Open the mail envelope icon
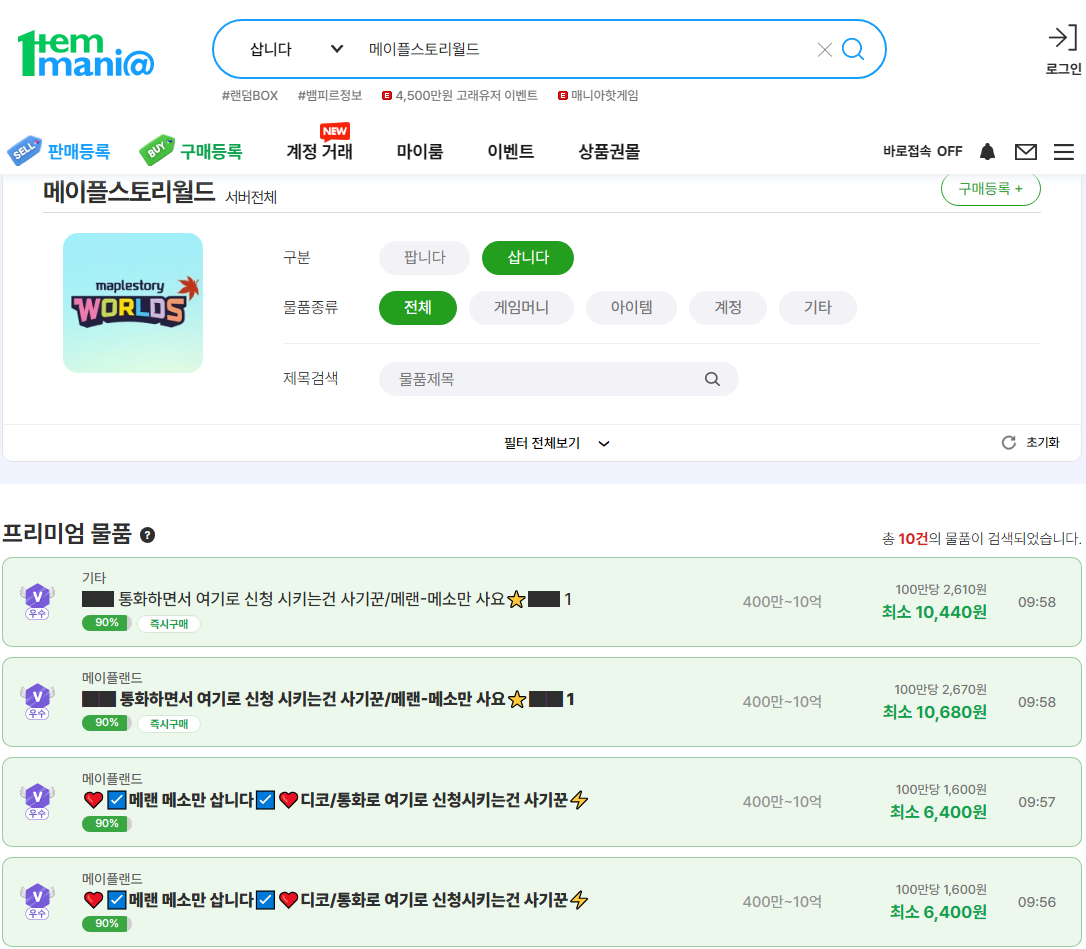Viewport: 1086px width, 949px height. tap(1026, 152)
